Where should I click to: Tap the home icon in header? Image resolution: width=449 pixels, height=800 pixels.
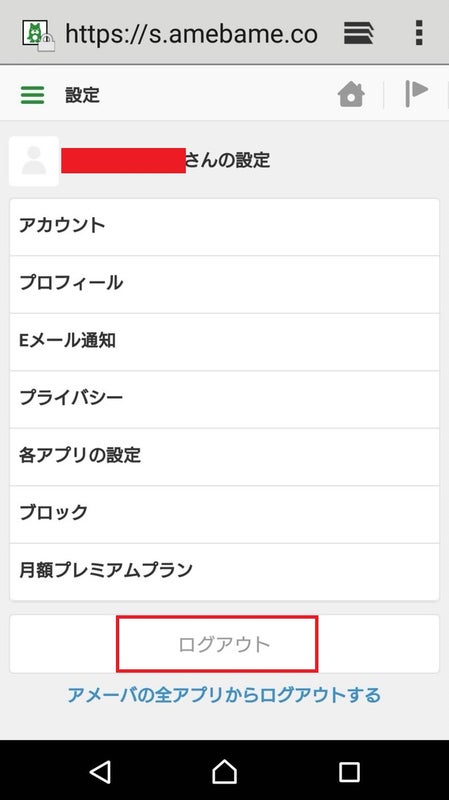[351, 94]
